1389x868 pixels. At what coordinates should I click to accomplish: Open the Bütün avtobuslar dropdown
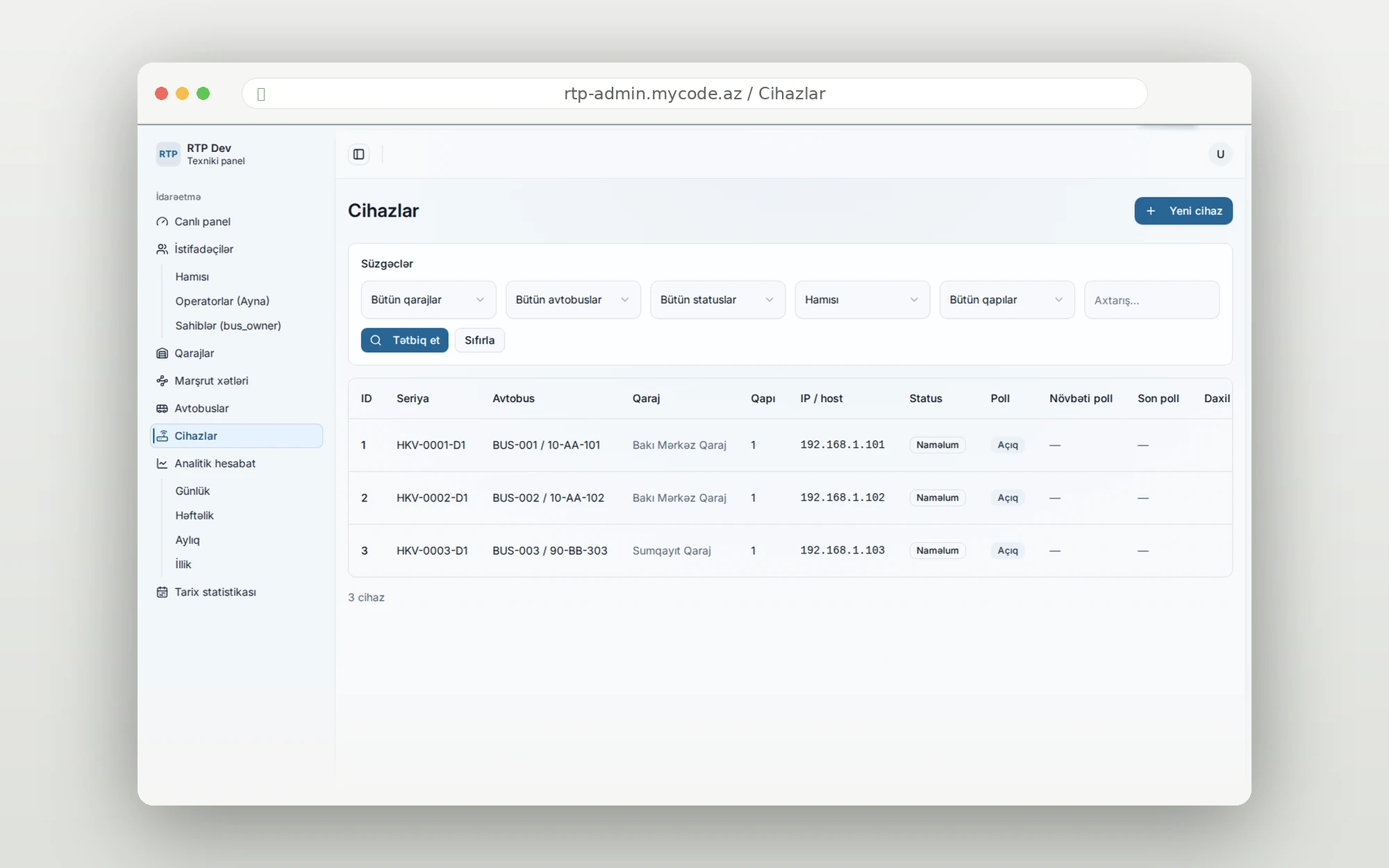click(573, 300)
